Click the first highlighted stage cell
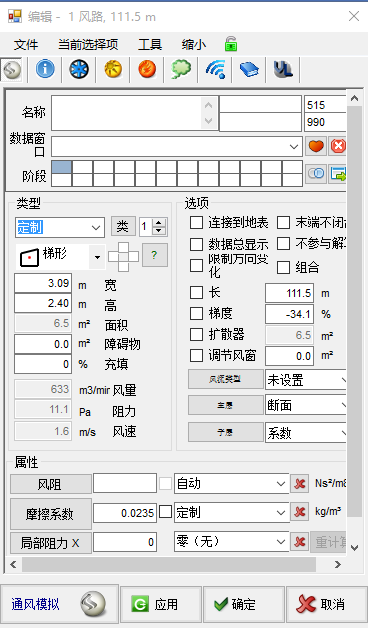This screenshot has width=368, height=628. [62, 167]
